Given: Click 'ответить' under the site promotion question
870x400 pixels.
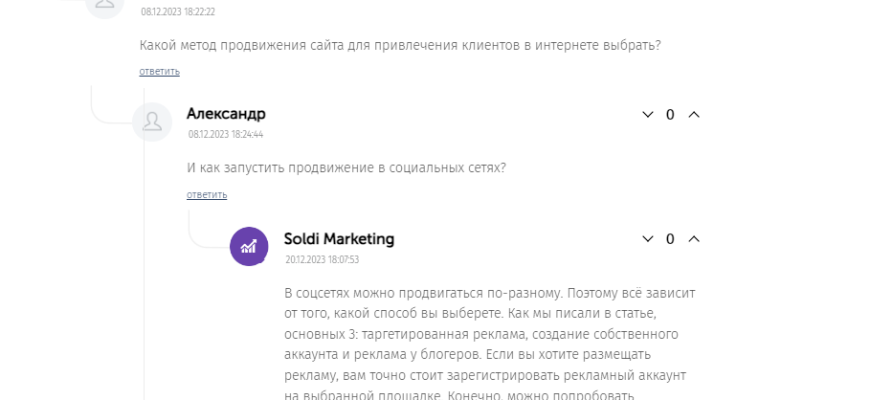Looking at the screenshot, I should pyautogui.click(x=159, y=71).
